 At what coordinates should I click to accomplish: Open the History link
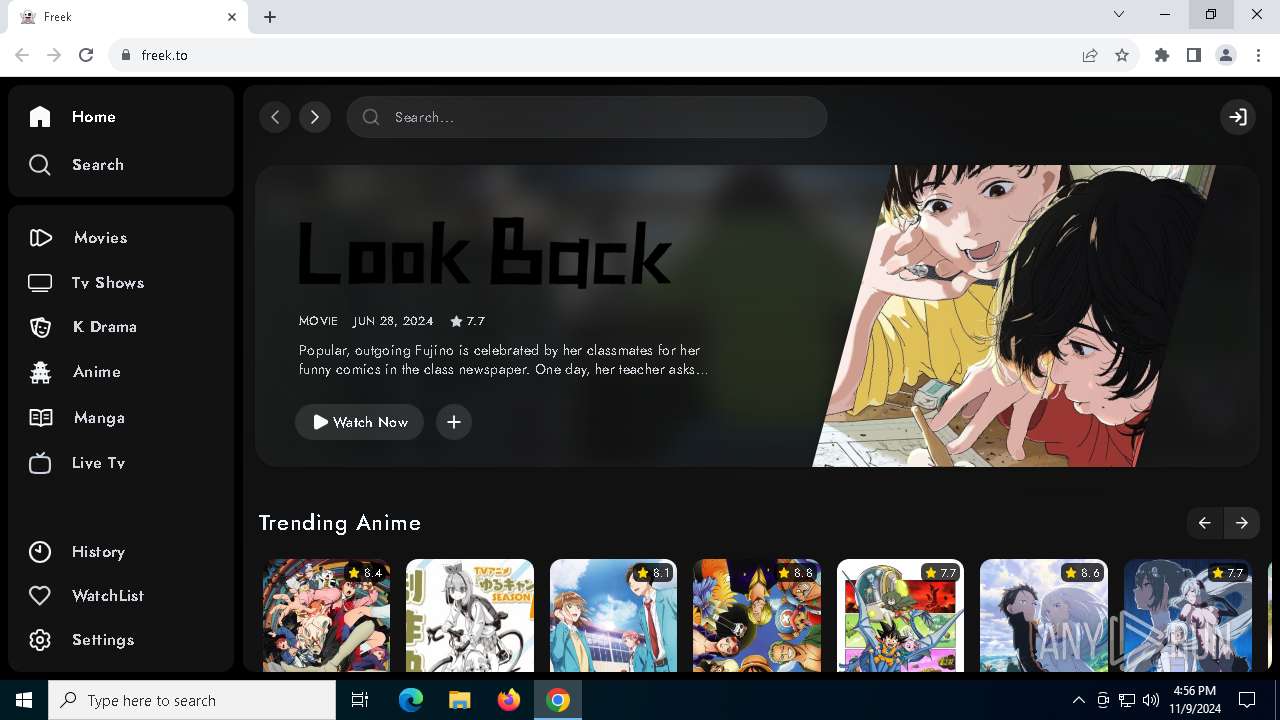98,552
